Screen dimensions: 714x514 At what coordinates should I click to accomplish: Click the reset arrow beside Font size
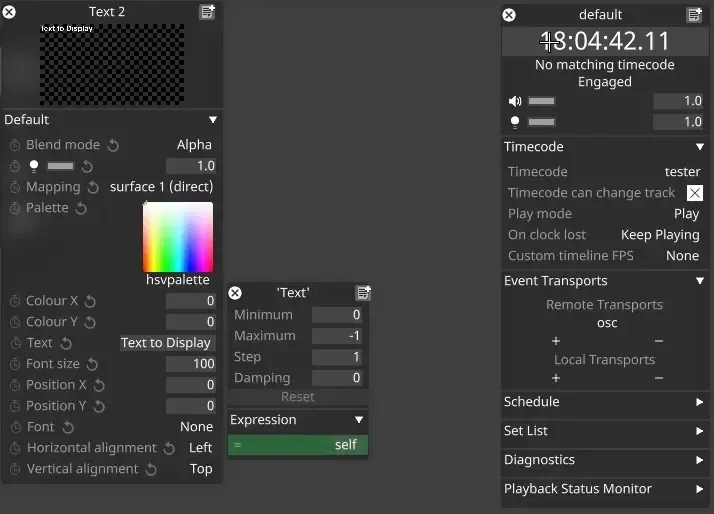93,365
